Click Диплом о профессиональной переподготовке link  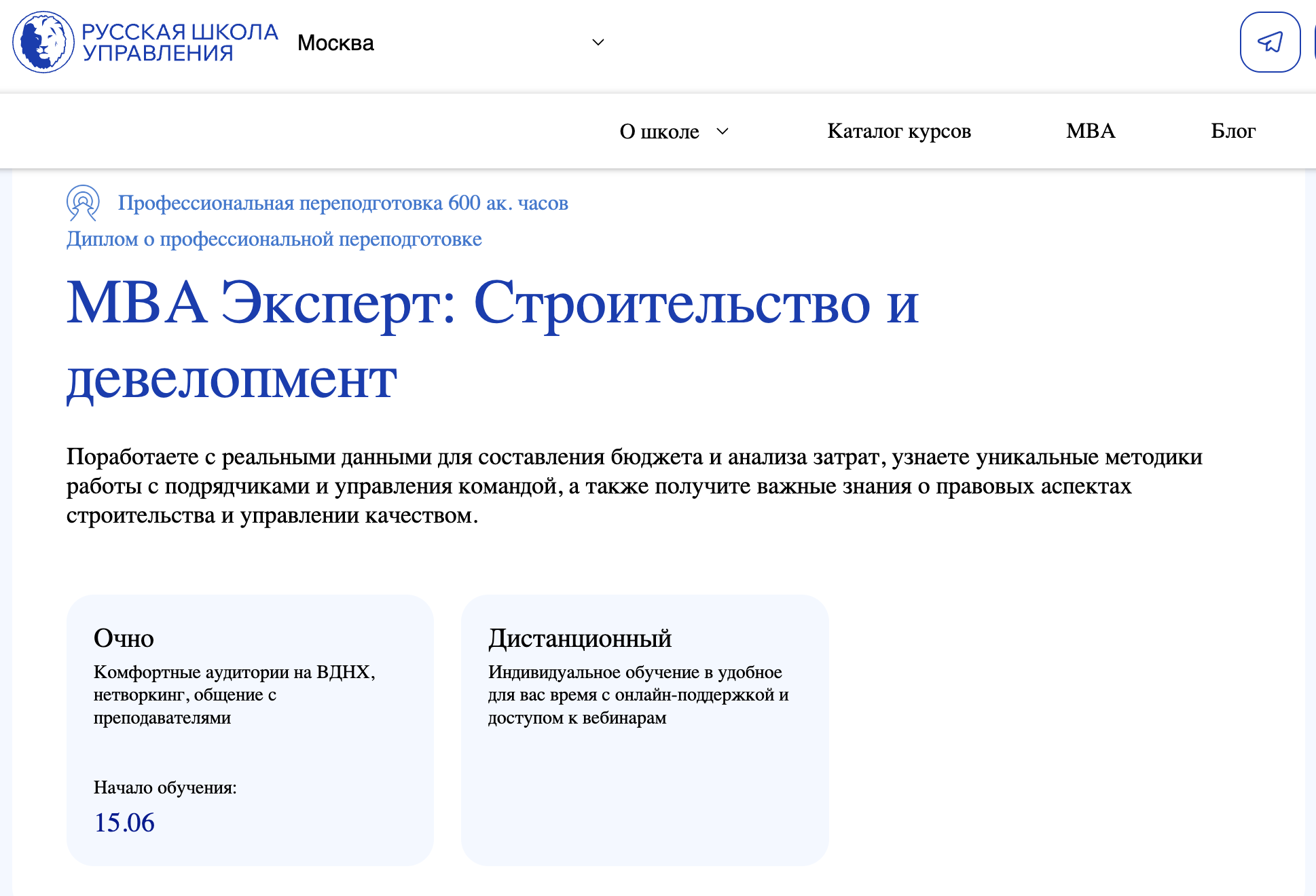[274, 239]
